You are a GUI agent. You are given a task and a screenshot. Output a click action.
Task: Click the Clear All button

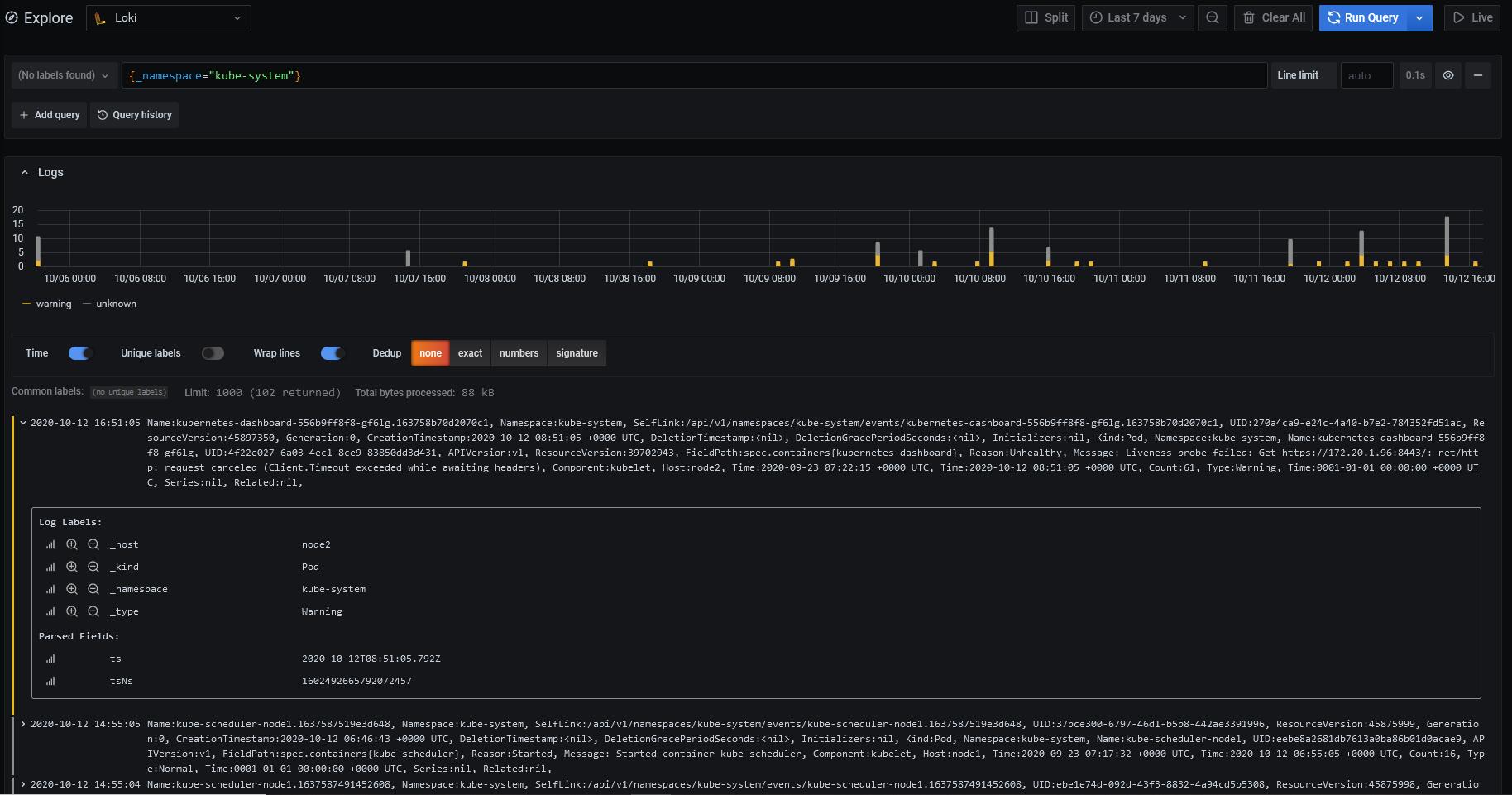click(x=1274, y=17)
